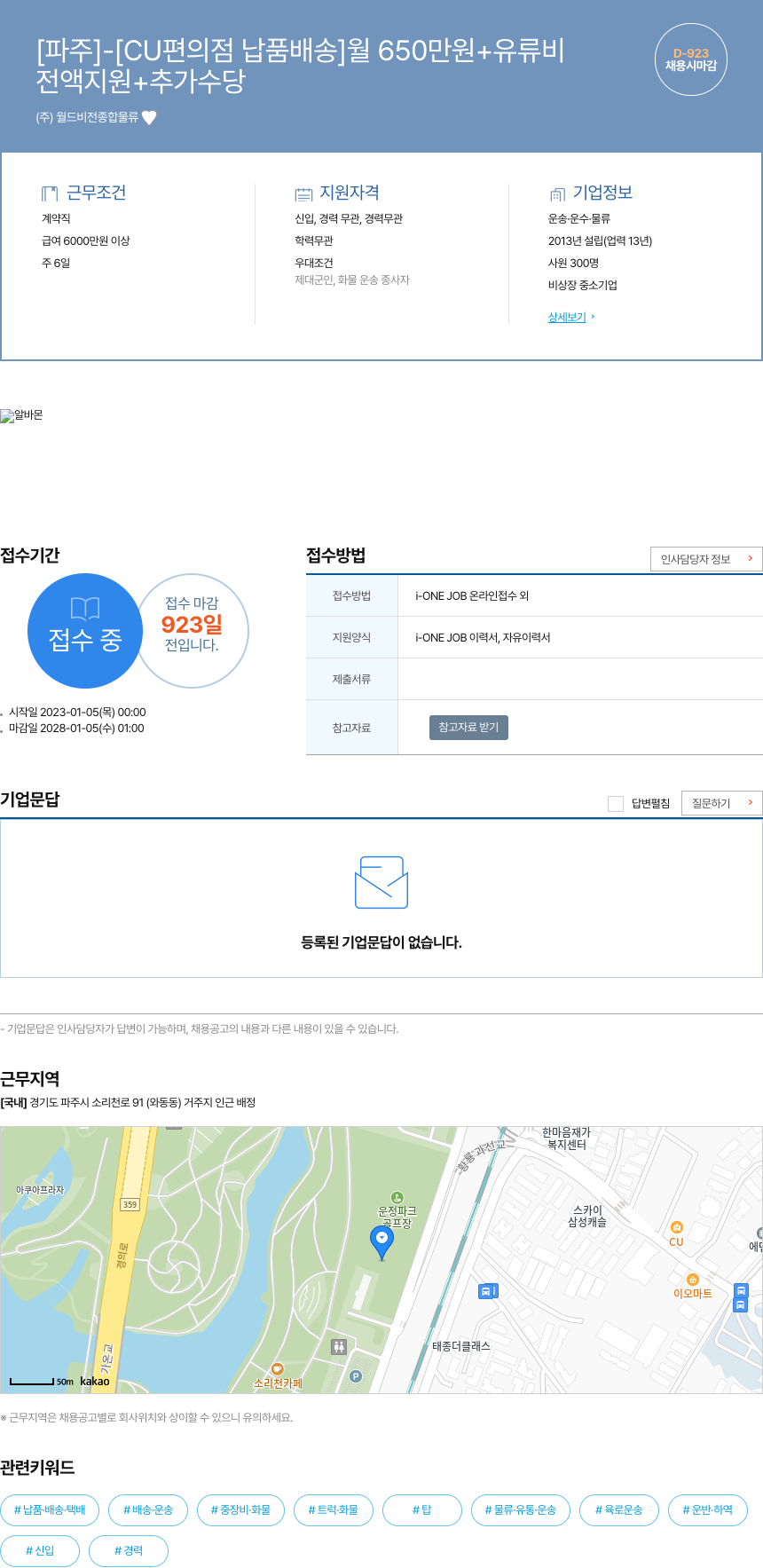Click the heart favorite icon beside company name
Viewport: 763px width, 1568px height.
pyautogui.click(x=149, y=117)
